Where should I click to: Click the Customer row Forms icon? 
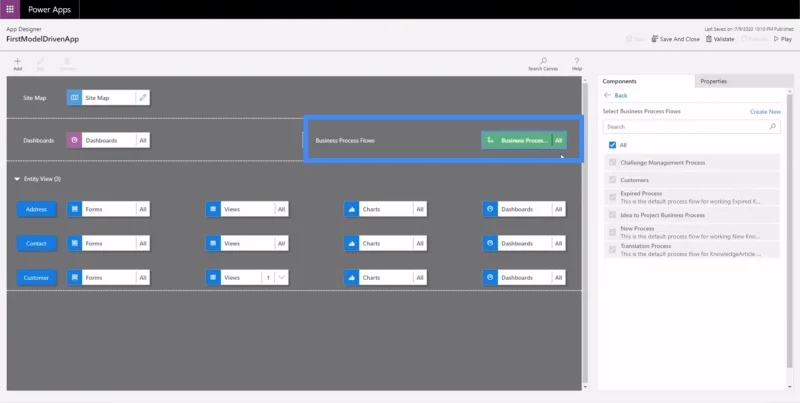point(74,278)
